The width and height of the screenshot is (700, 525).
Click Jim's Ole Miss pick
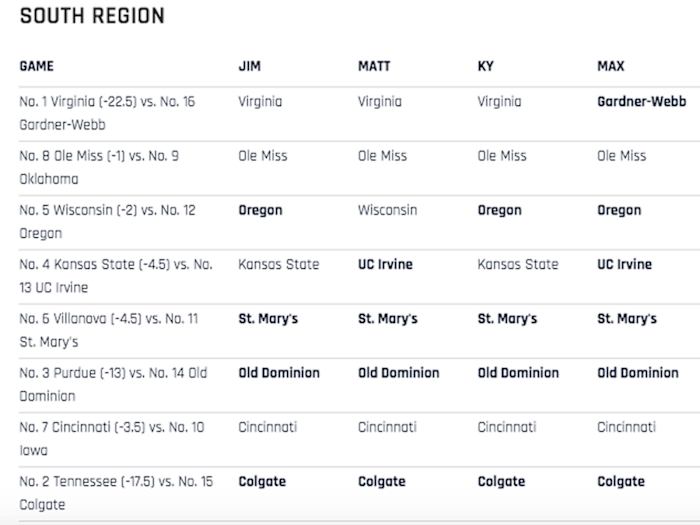click(x=262, y=156)
